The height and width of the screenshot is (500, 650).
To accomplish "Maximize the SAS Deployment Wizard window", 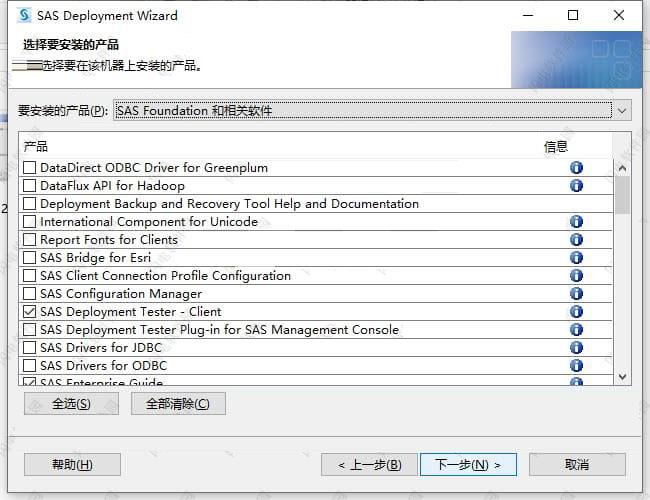I will click(x=573, y=15).
